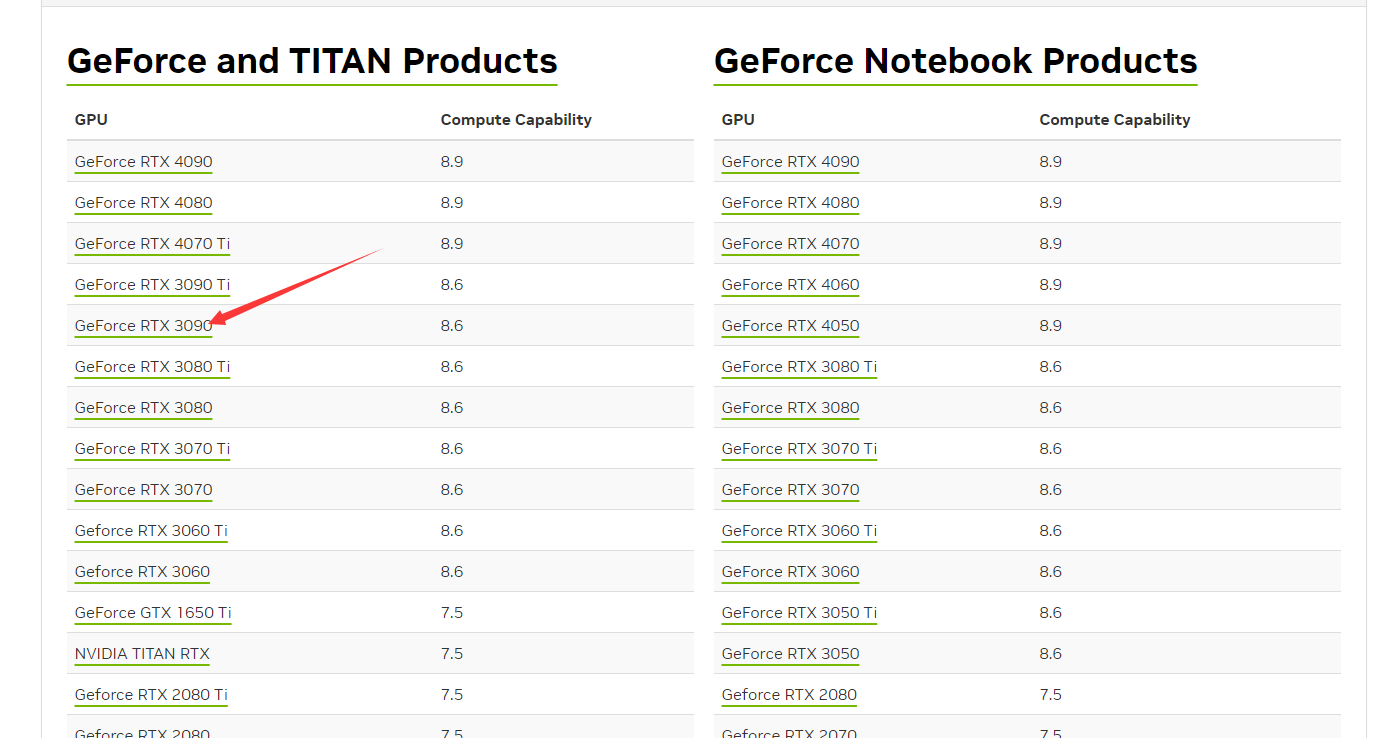Click GPU column header in Notebook Products table
Screen dimensions: 1398x738
[738, 120]
